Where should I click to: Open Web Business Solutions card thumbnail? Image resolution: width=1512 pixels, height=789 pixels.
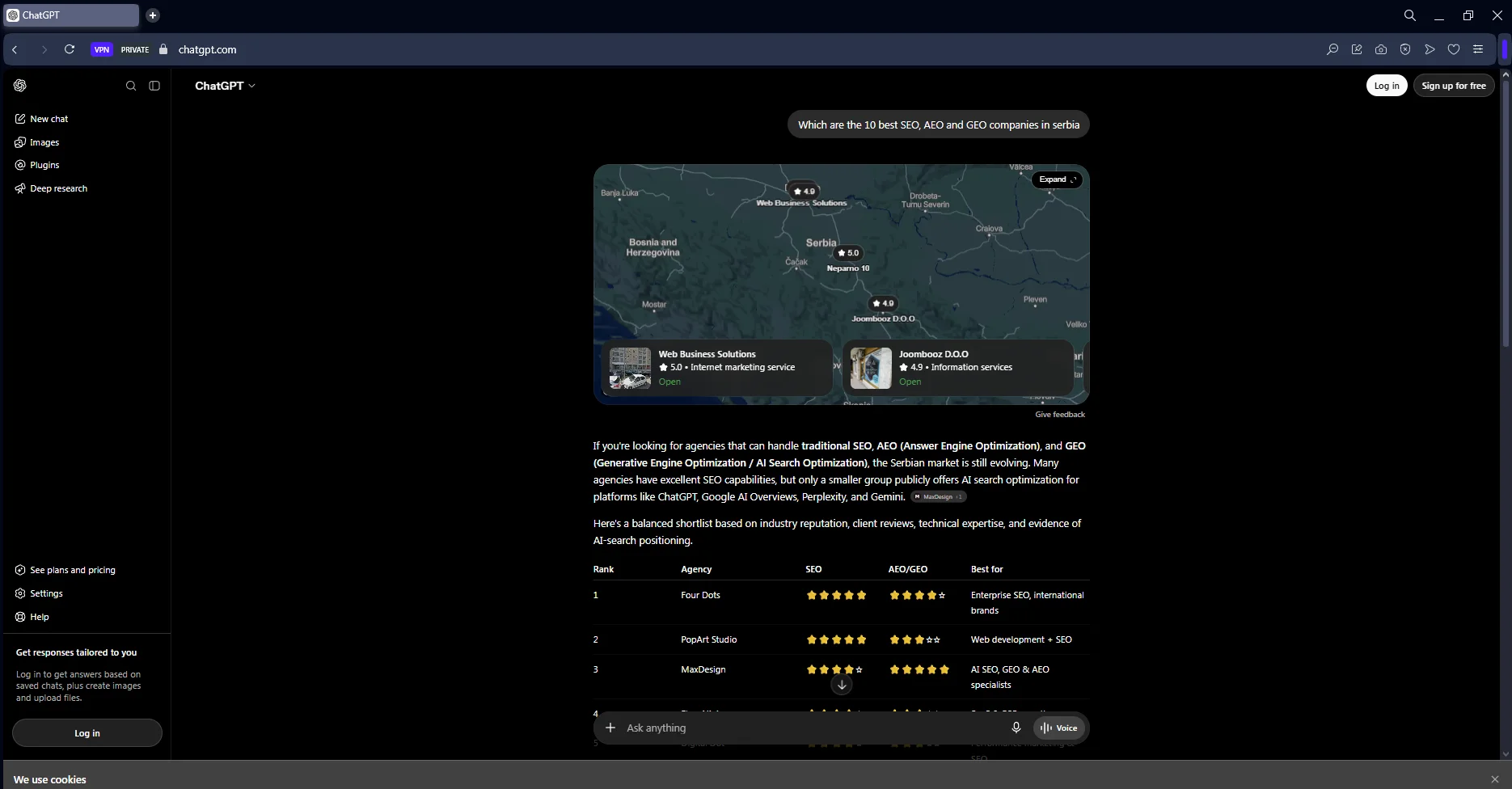630,369
